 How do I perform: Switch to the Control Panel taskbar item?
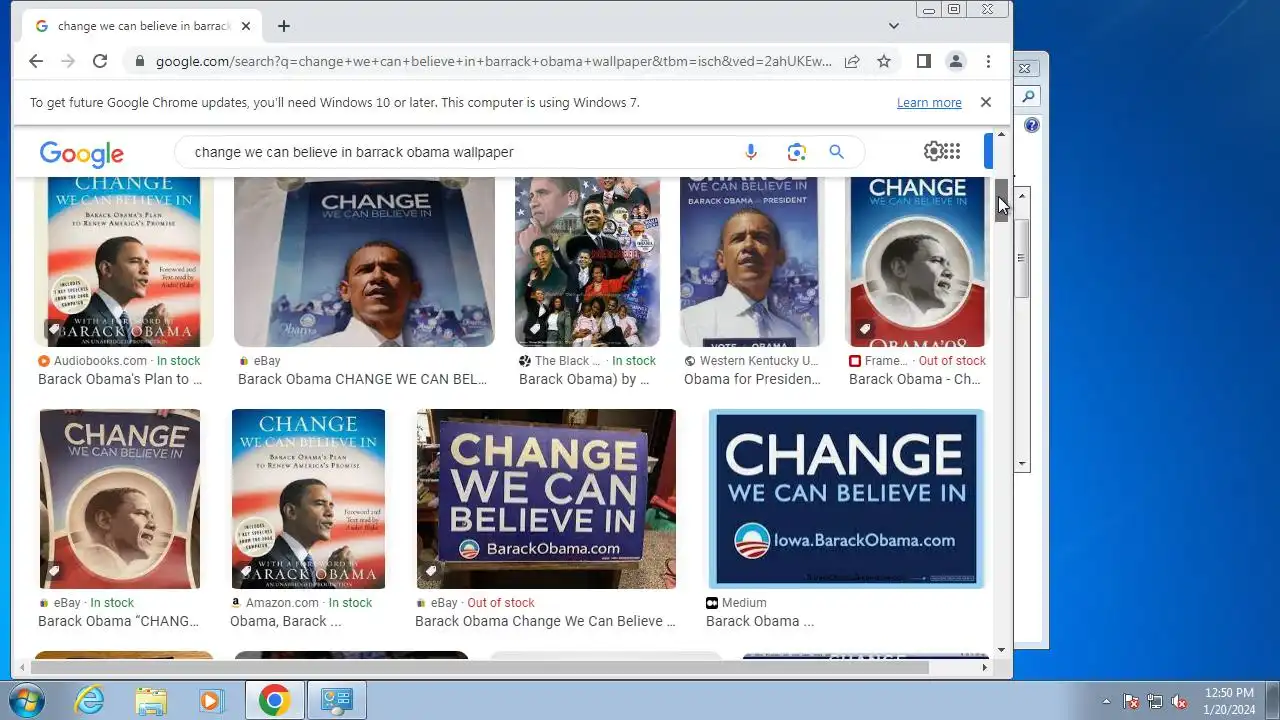pyautogui.click(x=336, y=700)
